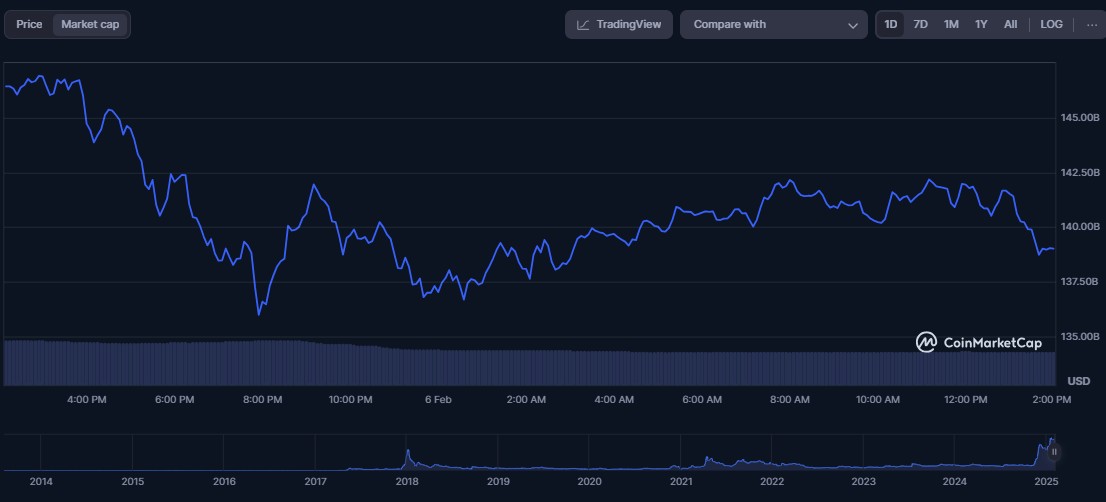The image size is (1106, 502).
Task: Select the 7D time range
Action: pyautogui.click(x=920, y=24)
